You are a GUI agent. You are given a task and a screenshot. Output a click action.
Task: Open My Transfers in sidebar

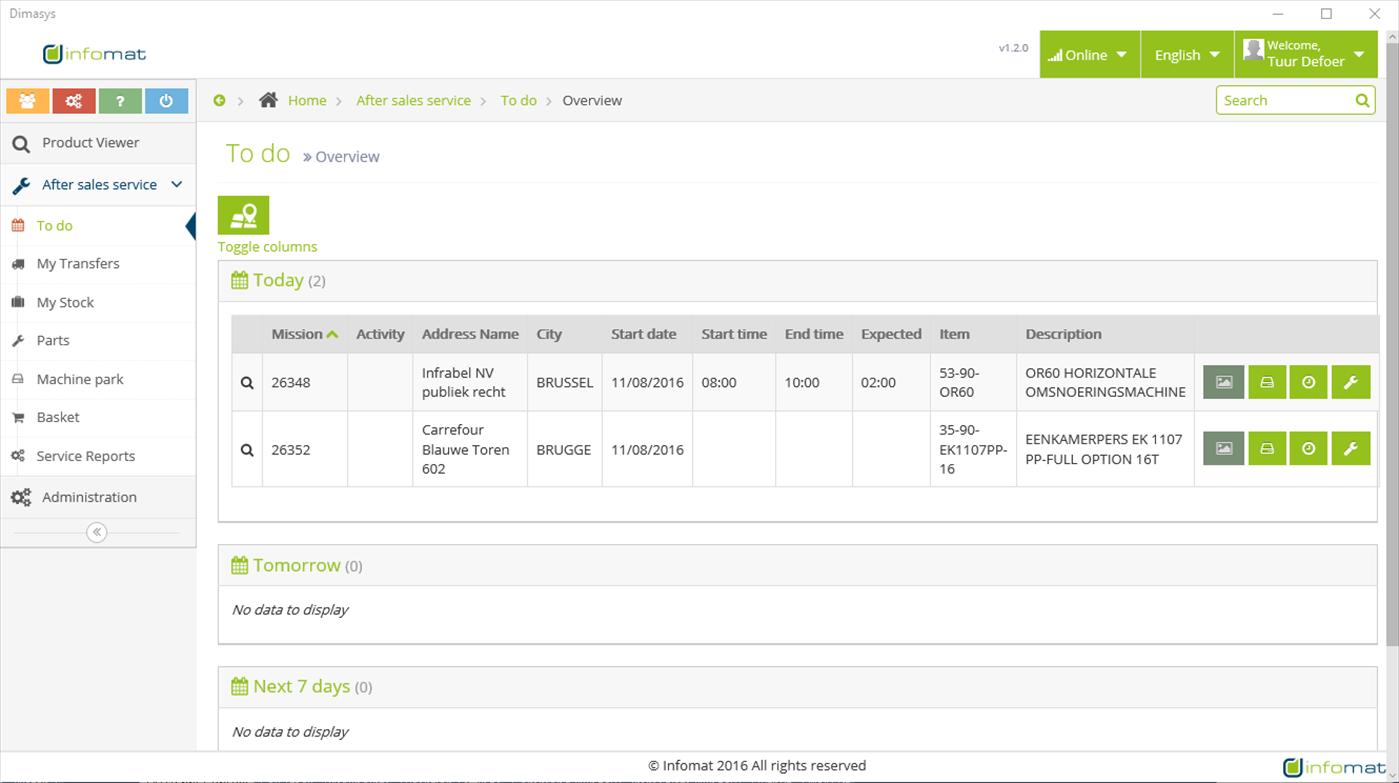coord(98,264)
